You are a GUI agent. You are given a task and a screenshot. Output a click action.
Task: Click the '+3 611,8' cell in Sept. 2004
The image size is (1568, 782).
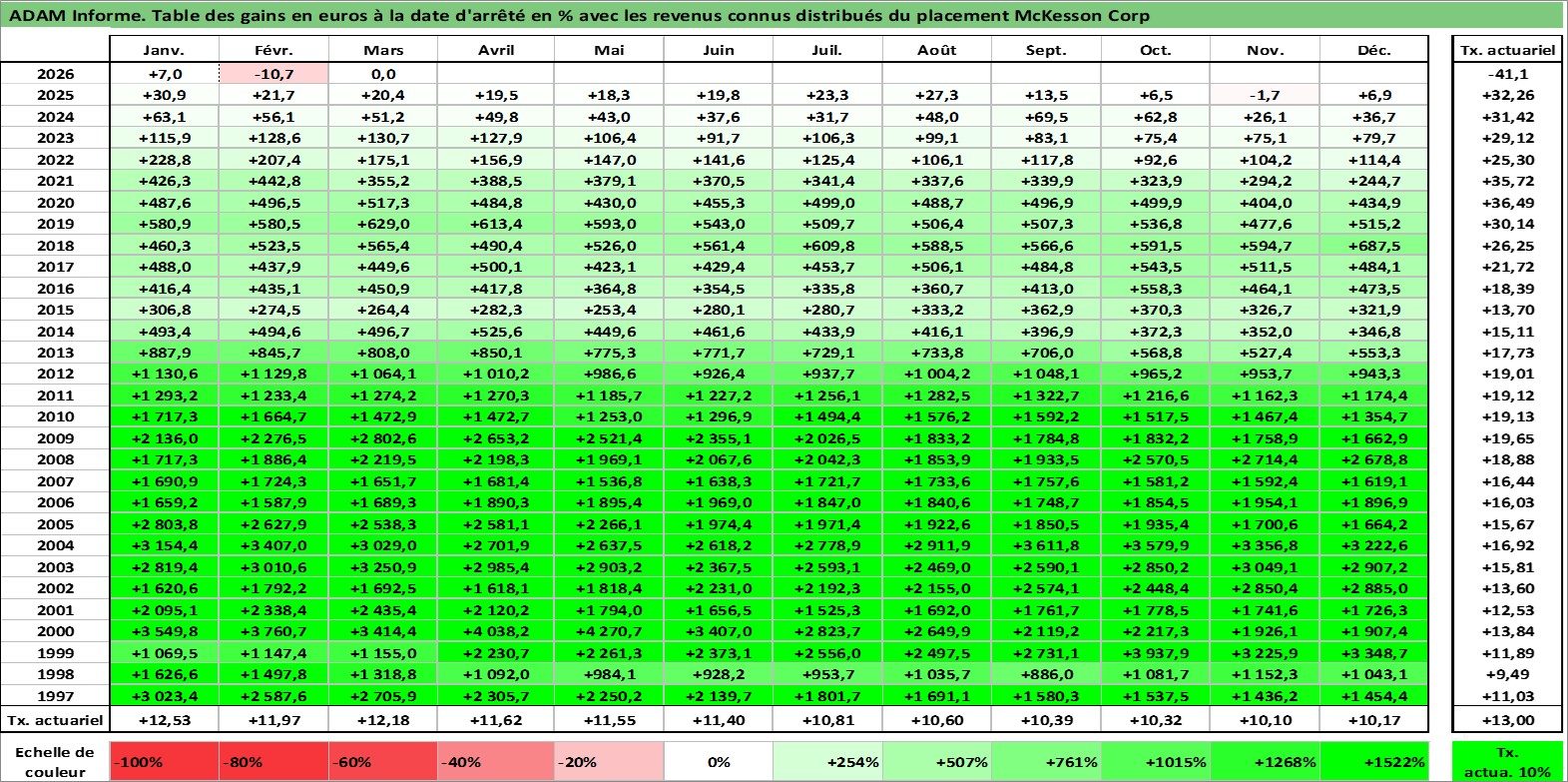pyautogui.click(x=1046, y=545)
